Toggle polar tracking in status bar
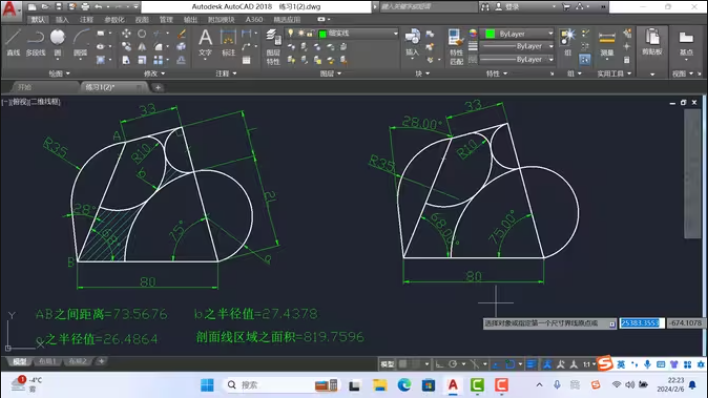The width and height of the screenshot is (708, 398). pos(452,364)
